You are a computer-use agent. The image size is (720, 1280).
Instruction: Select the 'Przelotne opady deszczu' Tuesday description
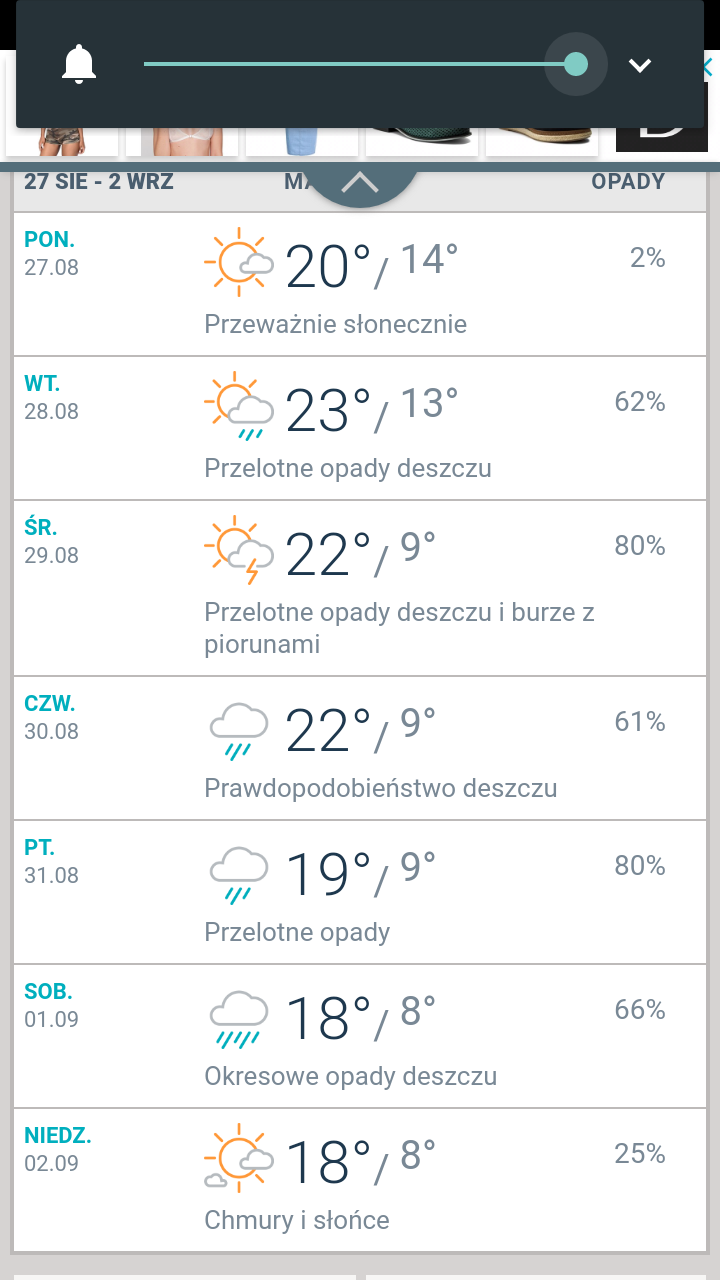348,468
